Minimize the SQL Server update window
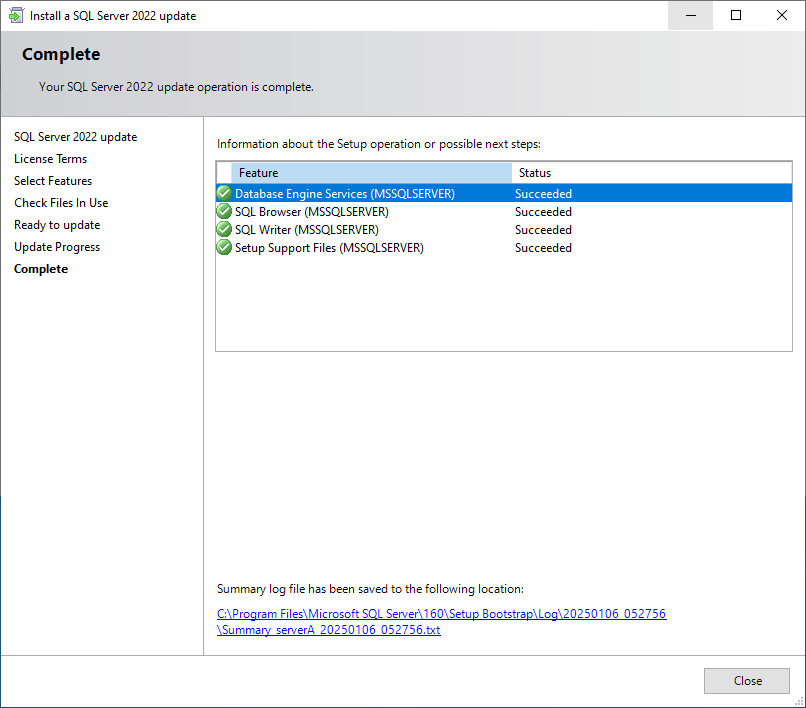806x708 pixels. click(x=690, y=15)
